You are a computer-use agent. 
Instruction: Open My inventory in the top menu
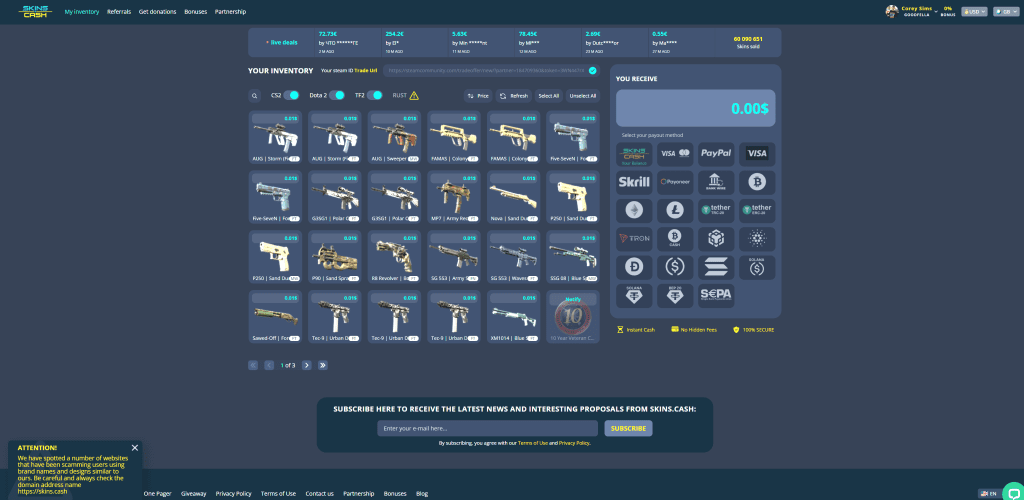pos(82,12)
